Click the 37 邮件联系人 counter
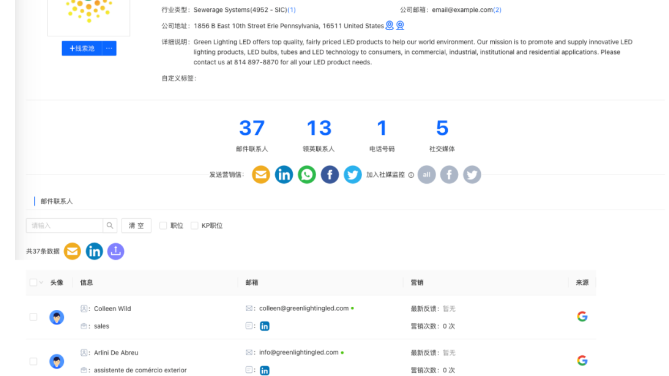This screenshot has height=376, width=669. 252,135
